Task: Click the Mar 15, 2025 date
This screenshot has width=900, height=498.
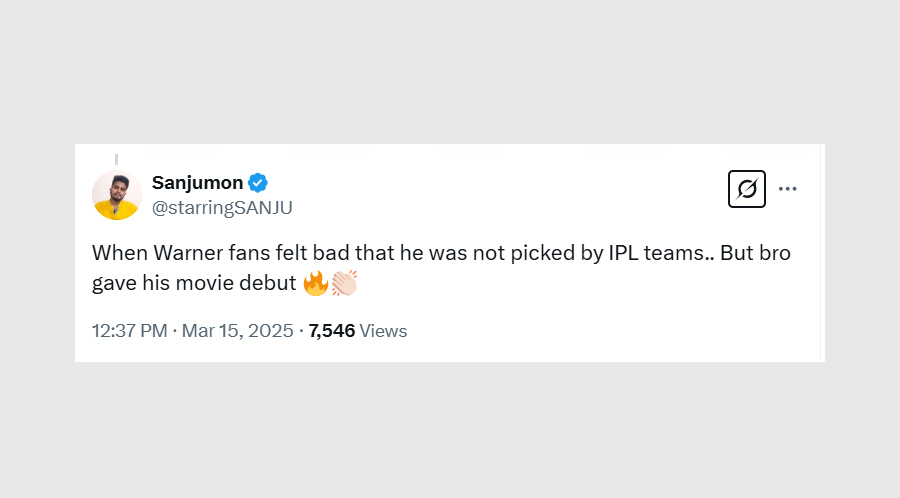Action: pyautogui.click(x=237, y=331)
